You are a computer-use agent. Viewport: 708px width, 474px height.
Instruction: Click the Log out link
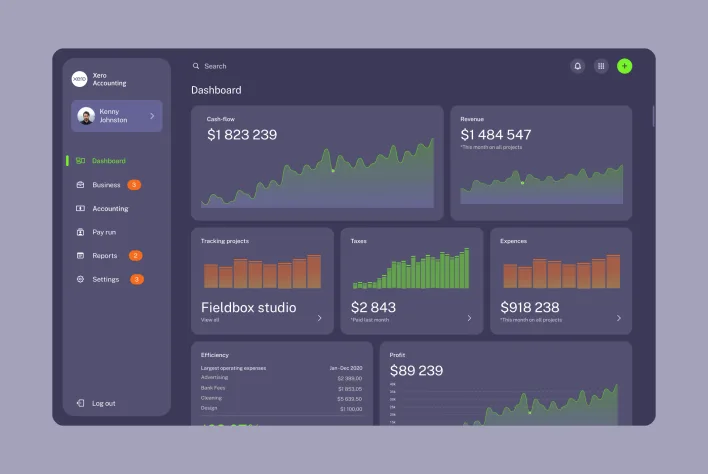pos(103,403)
